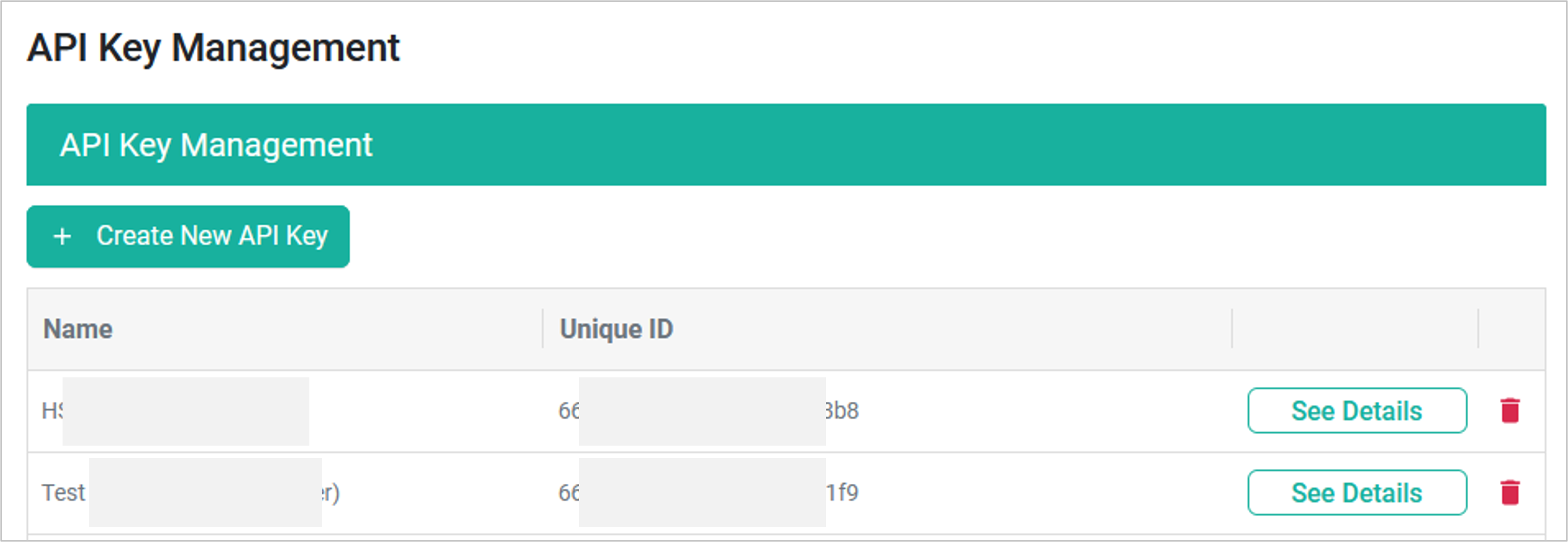
Task: See Details for key ending 3b8
Action: click(x=1357, y=411)
